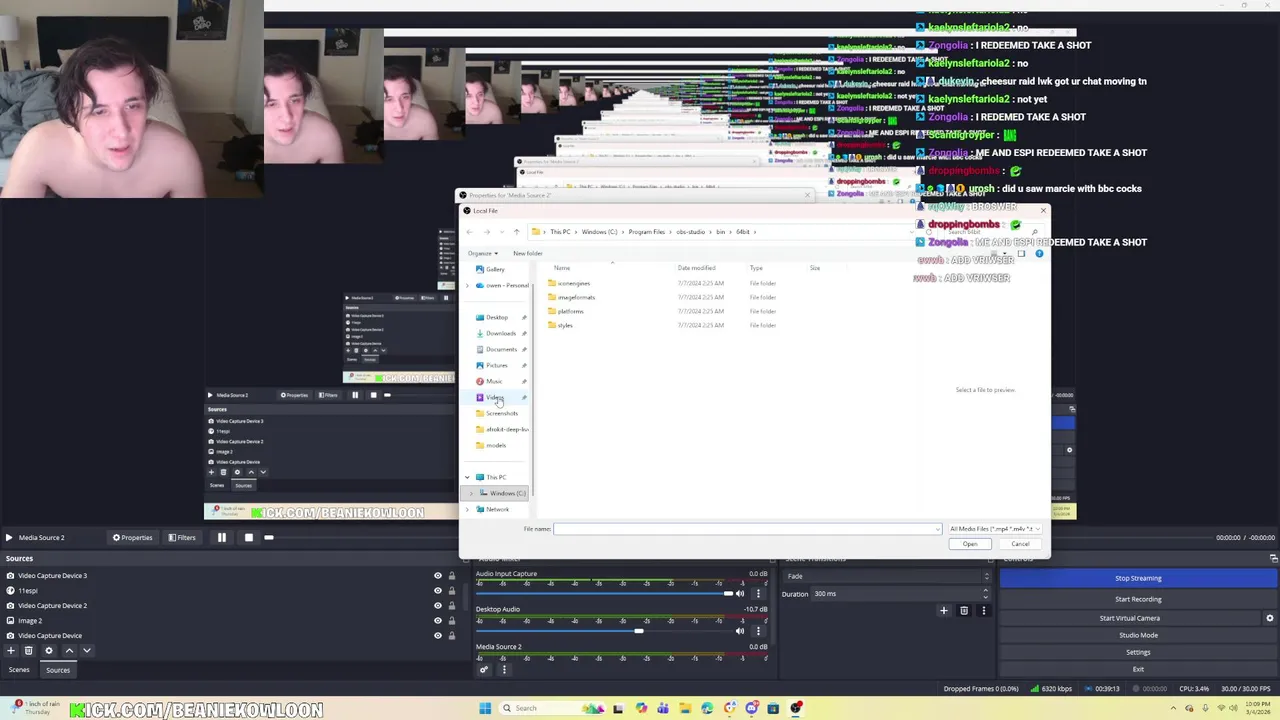Open virtual camera settings gear
The width and height of the screenshot is (1280, 720).
tap(1270, 618)
